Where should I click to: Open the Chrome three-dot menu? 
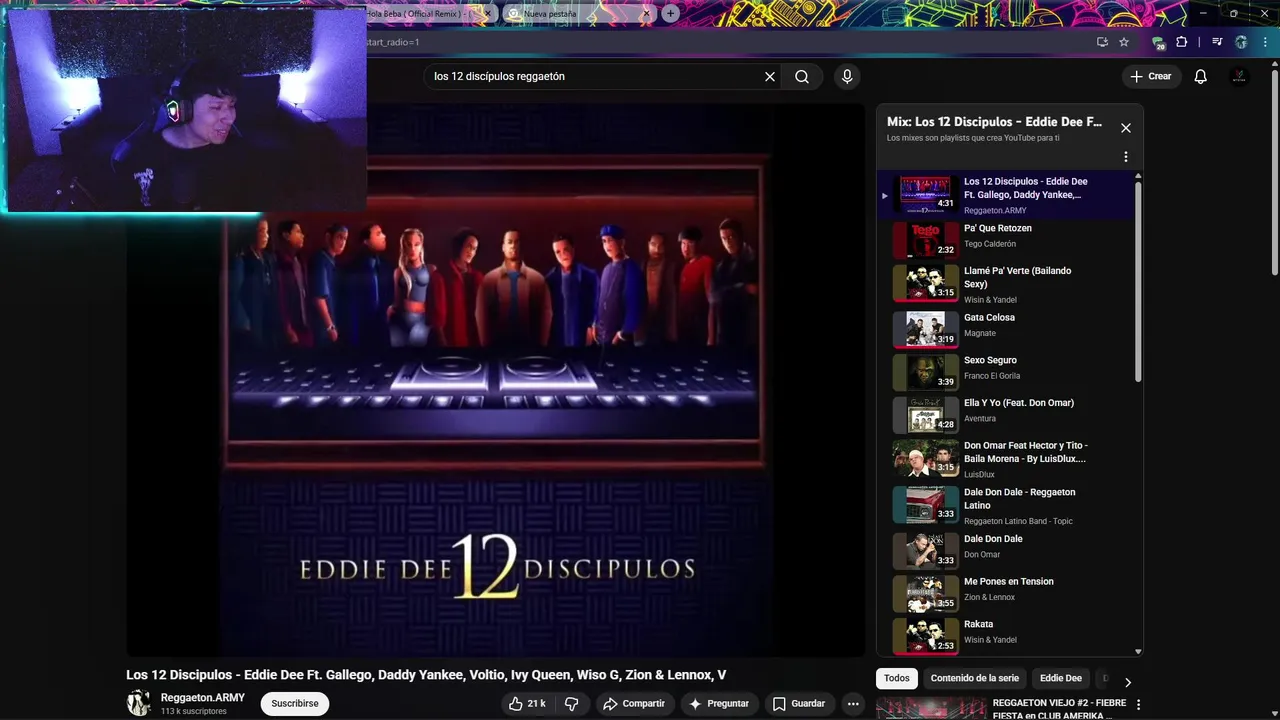(x=1265, y=42)
